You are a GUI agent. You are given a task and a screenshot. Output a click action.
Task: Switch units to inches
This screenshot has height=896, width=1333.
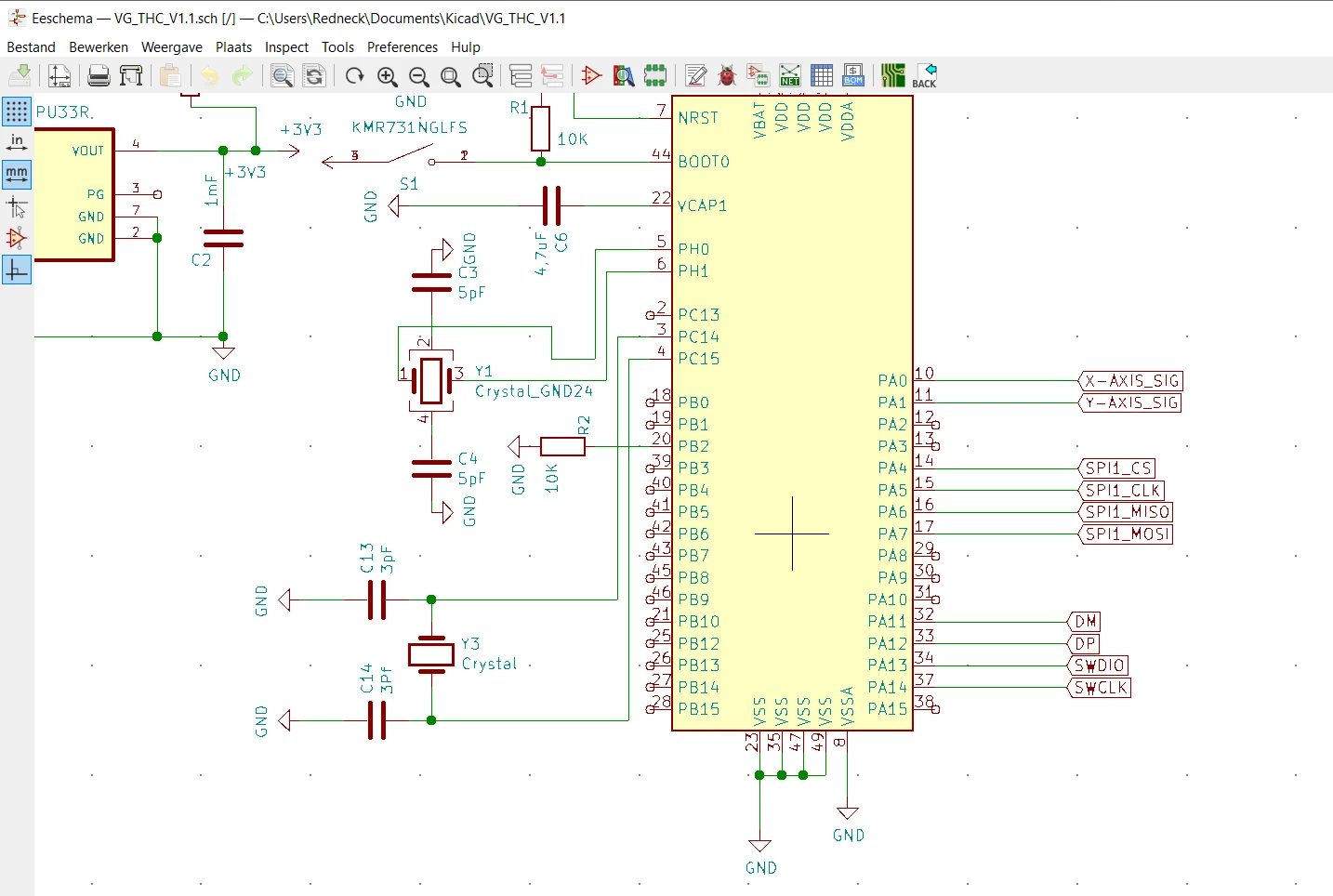[x=17, y=142]
